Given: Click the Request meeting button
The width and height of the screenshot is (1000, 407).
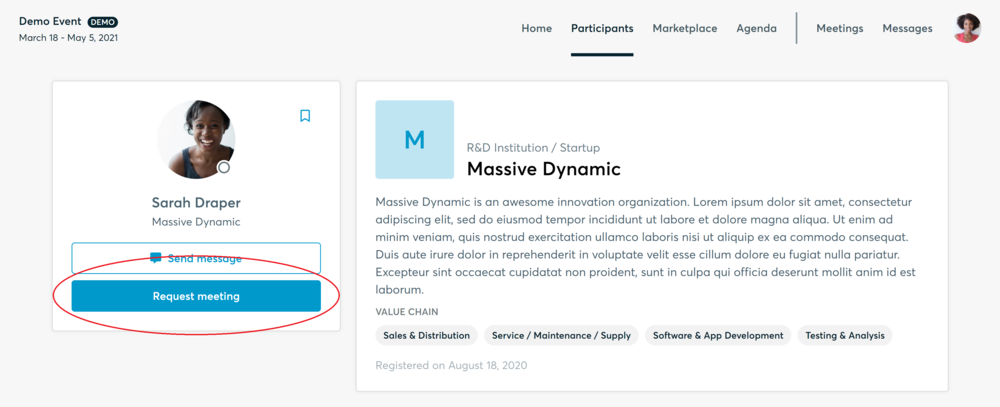Looking at the screenshot, I should 196,296.
